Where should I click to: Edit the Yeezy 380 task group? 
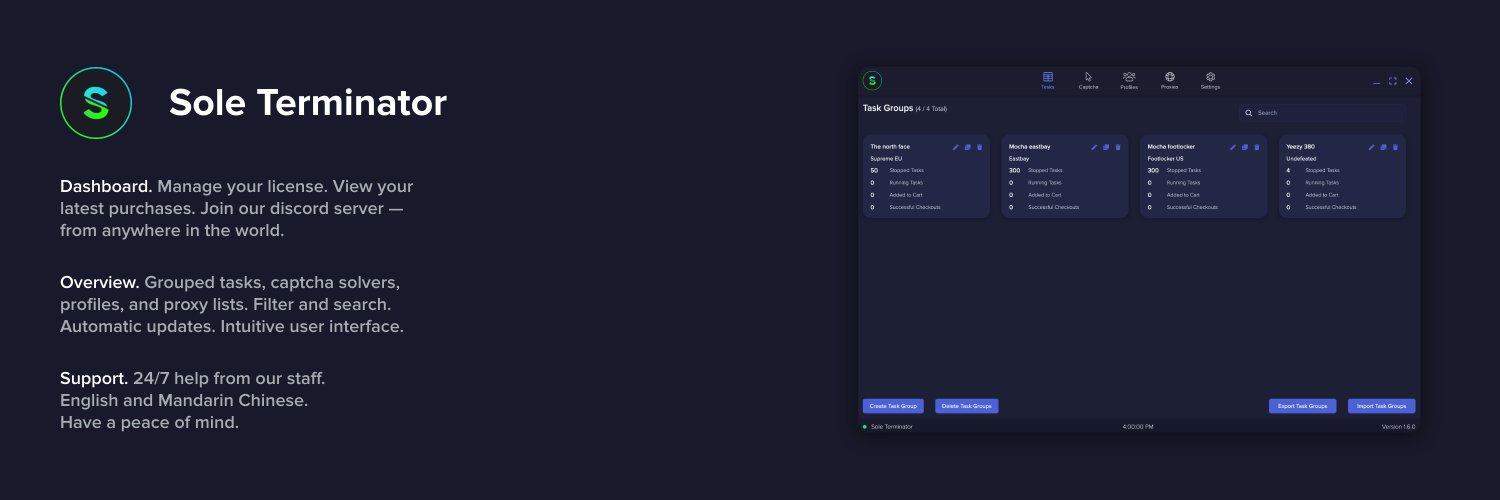point(1371,147)
